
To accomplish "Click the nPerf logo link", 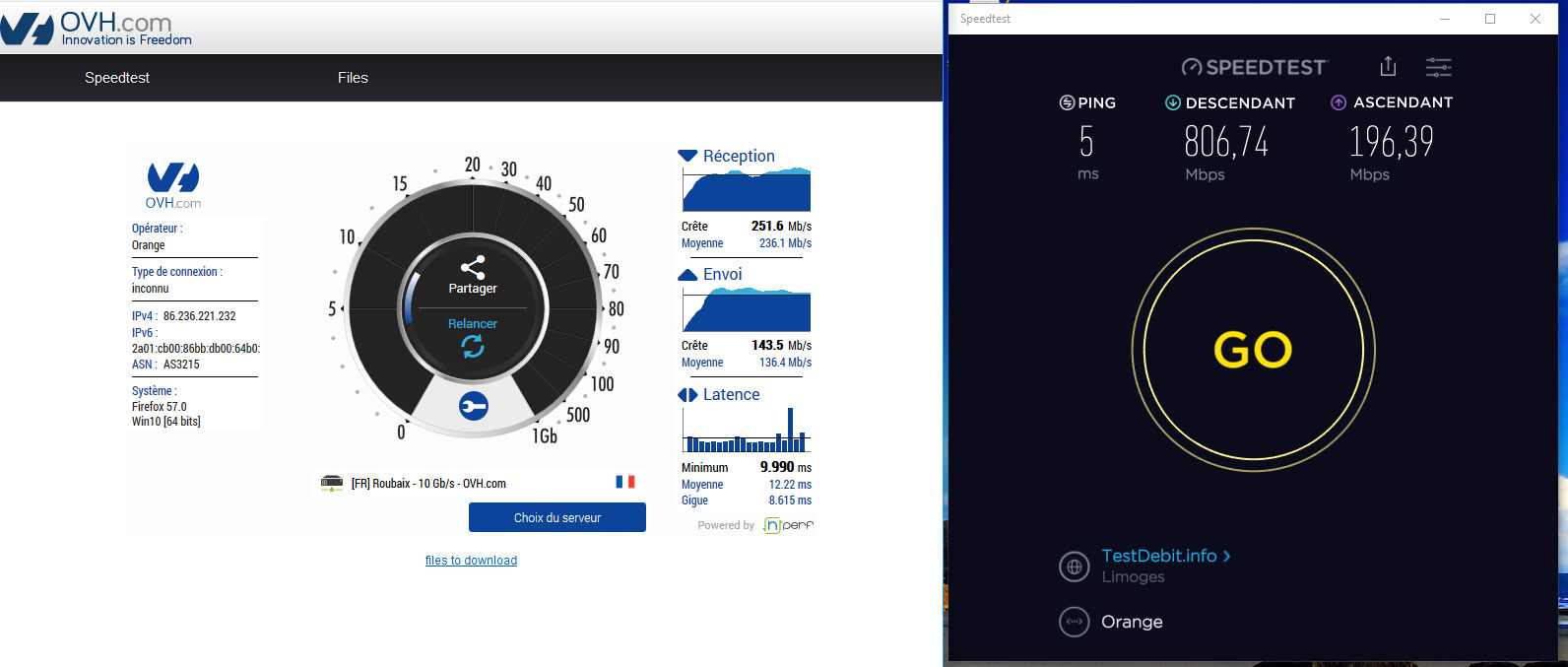I will coord(789,525).
